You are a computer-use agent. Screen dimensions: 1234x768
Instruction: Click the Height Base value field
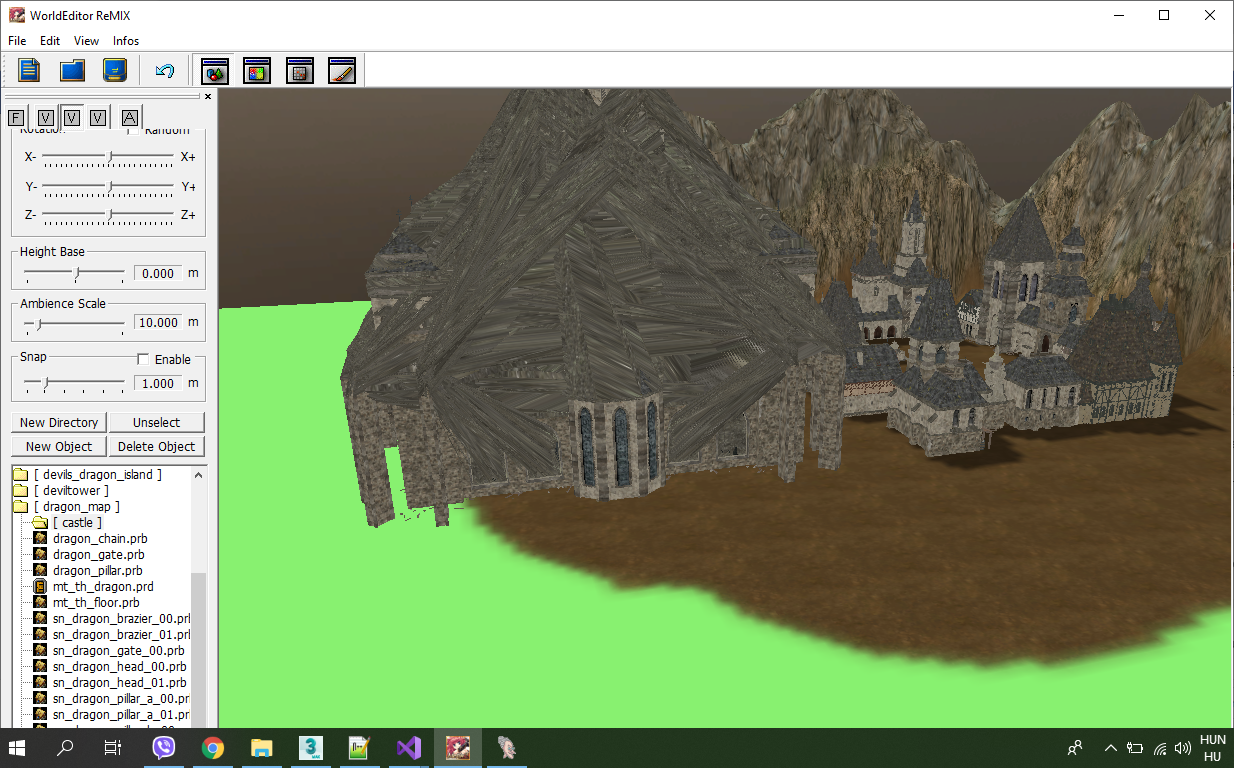pos(158,273)
